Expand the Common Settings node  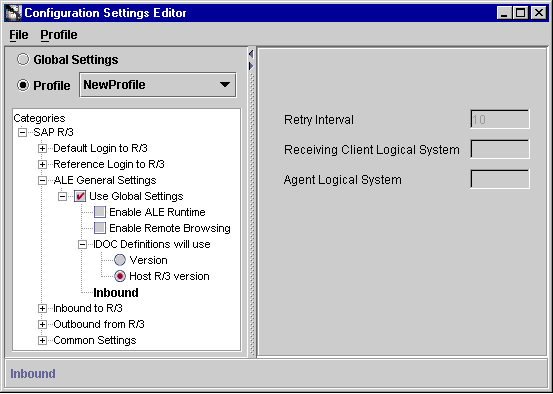[x=42, y=340]
